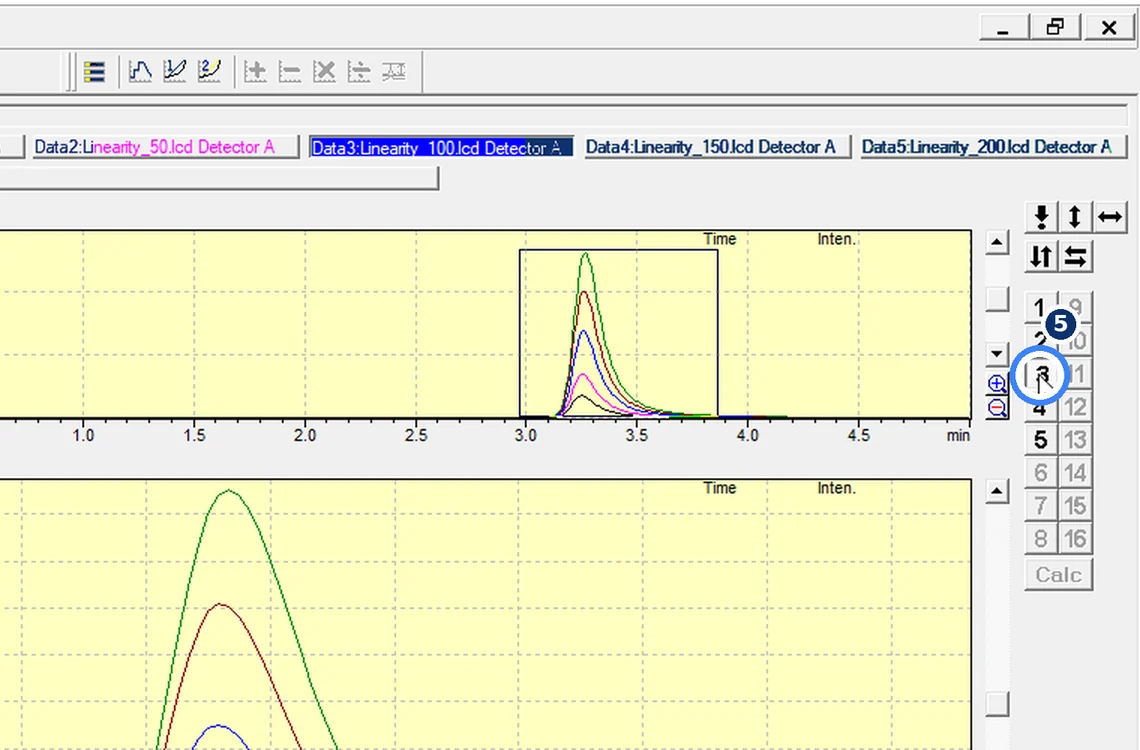Click the Time label in lower chromatogram
Screen dimensions: 1140x750
tap(720, 488)
